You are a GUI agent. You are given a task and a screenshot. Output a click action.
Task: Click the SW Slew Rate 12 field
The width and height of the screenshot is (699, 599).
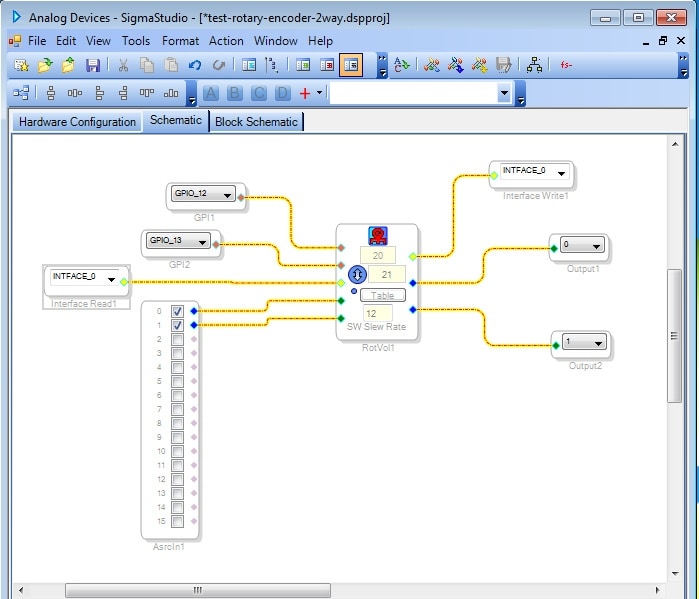coord(377,313)
